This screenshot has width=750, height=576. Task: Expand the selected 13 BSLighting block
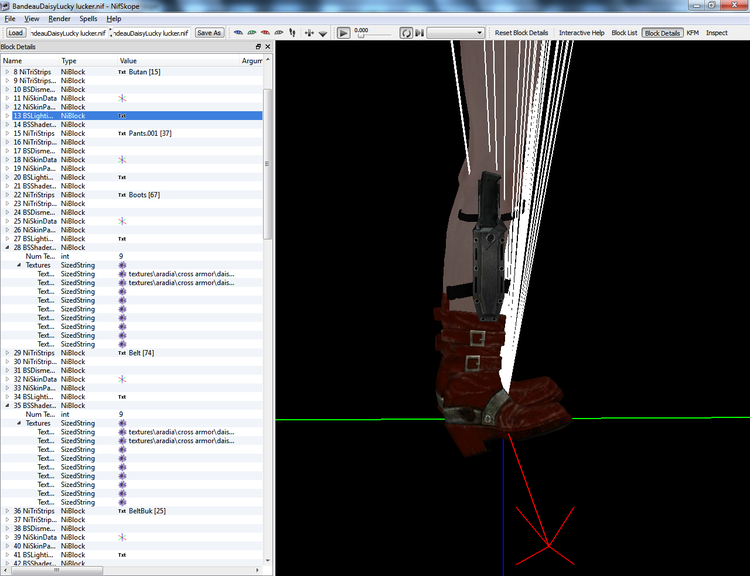coord(7,116)
